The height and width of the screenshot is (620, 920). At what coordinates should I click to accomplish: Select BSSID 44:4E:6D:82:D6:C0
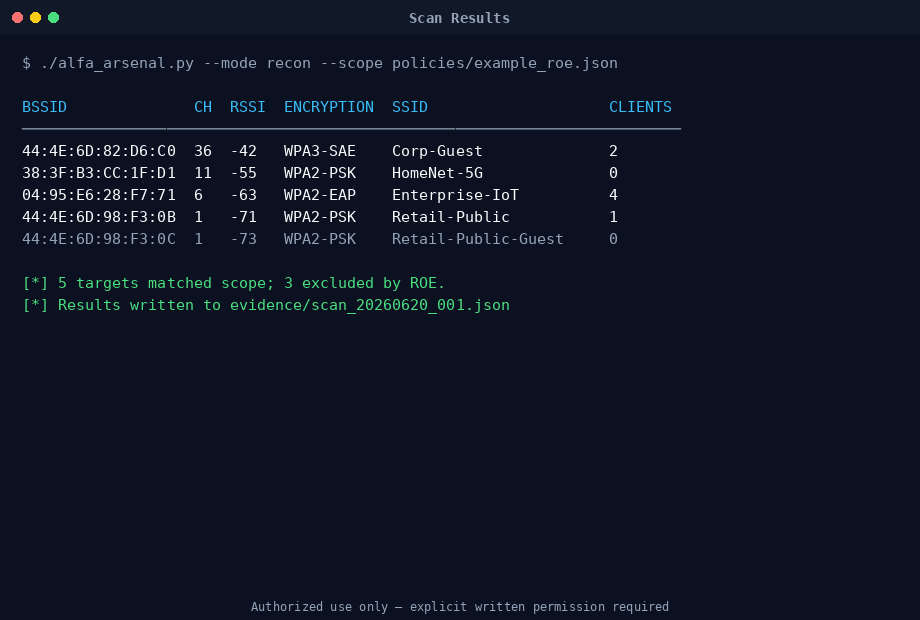[99, 151]
